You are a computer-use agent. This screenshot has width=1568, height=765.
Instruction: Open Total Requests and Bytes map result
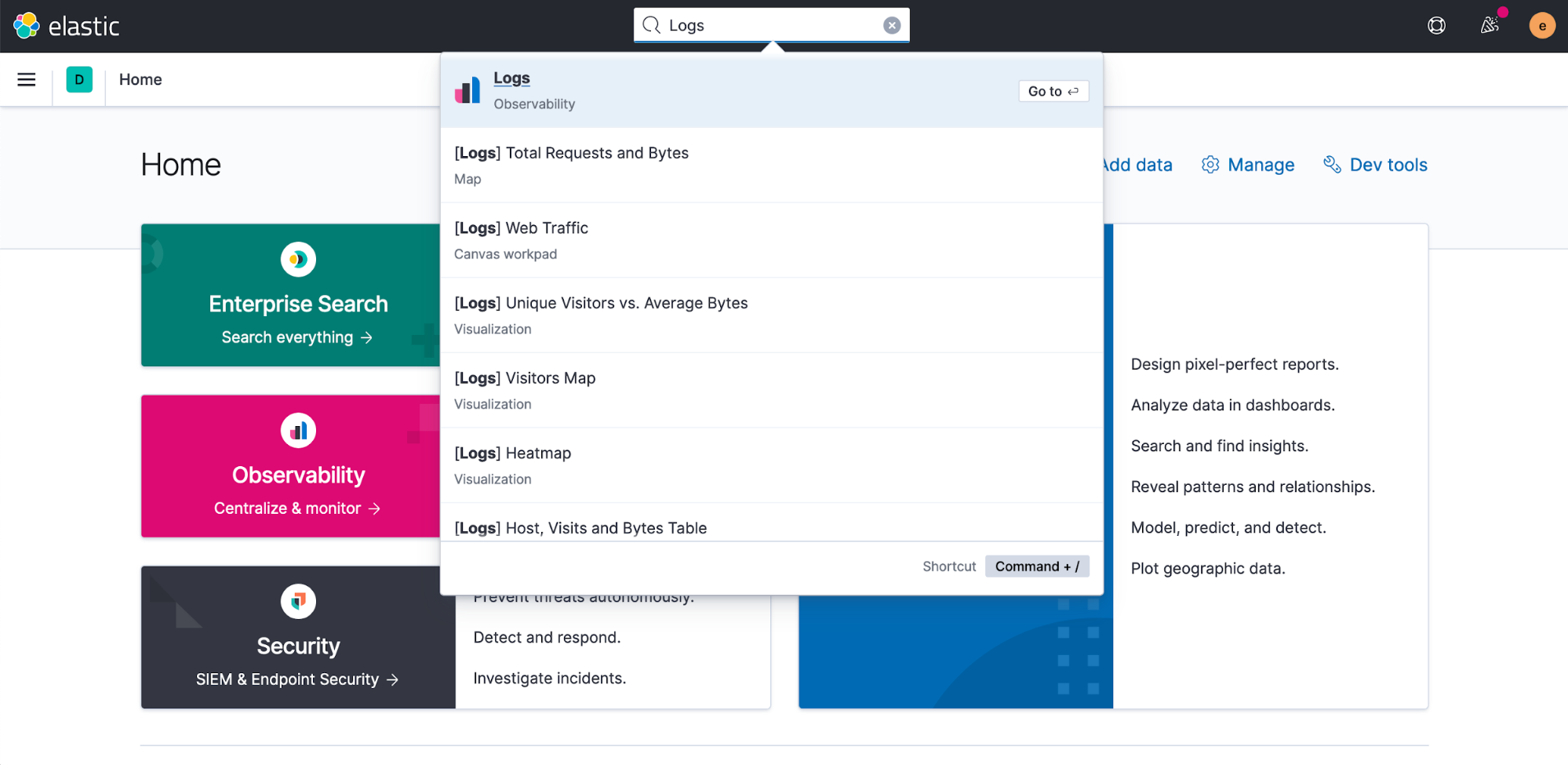(772, 166)
